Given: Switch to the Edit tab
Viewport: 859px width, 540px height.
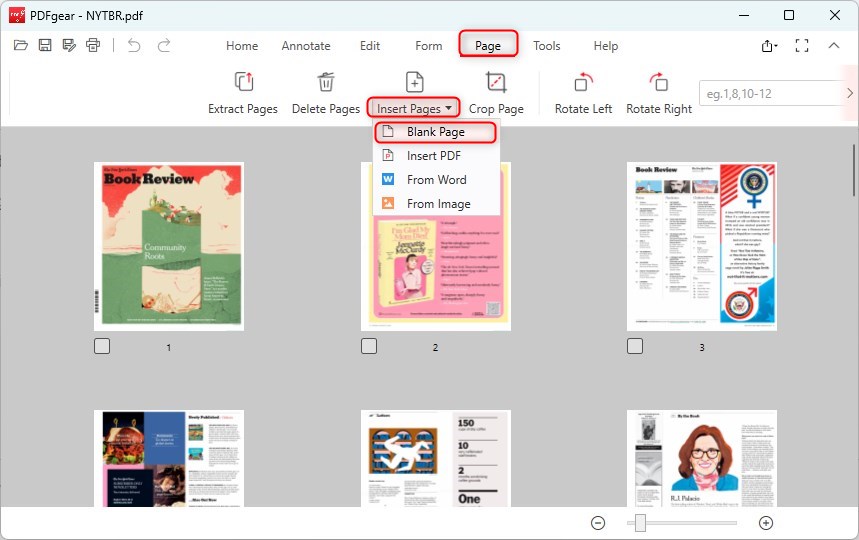Looking at the screenshot, I should pos(370,46).
